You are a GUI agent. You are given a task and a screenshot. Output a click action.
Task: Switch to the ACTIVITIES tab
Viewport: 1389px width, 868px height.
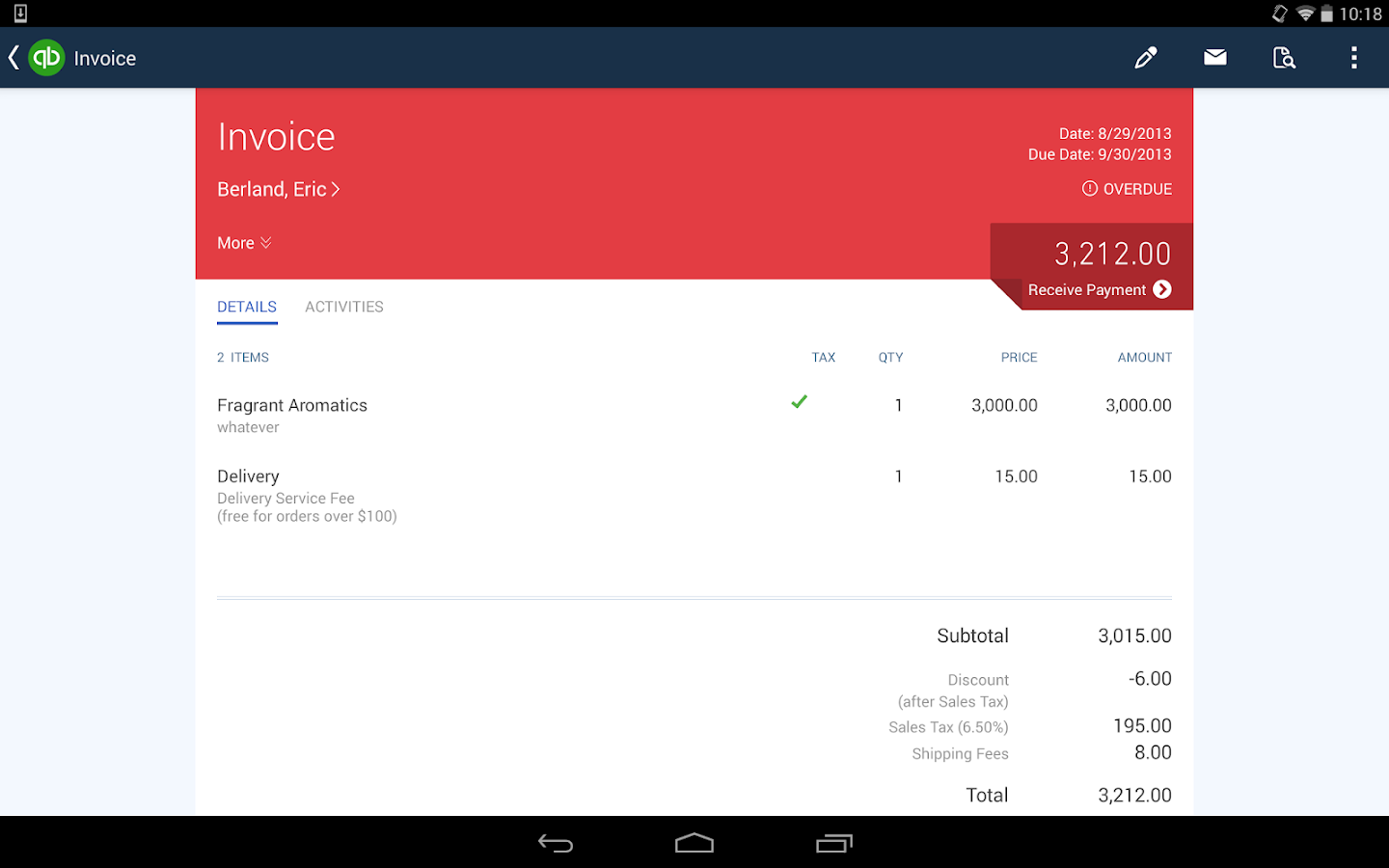344,307
